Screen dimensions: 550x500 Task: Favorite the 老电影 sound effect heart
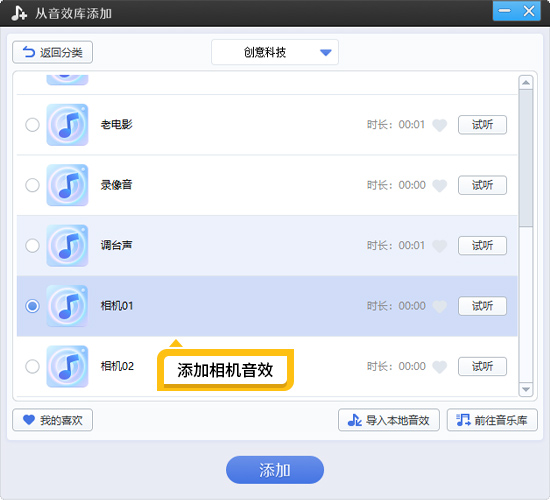[x=439, y=125]
